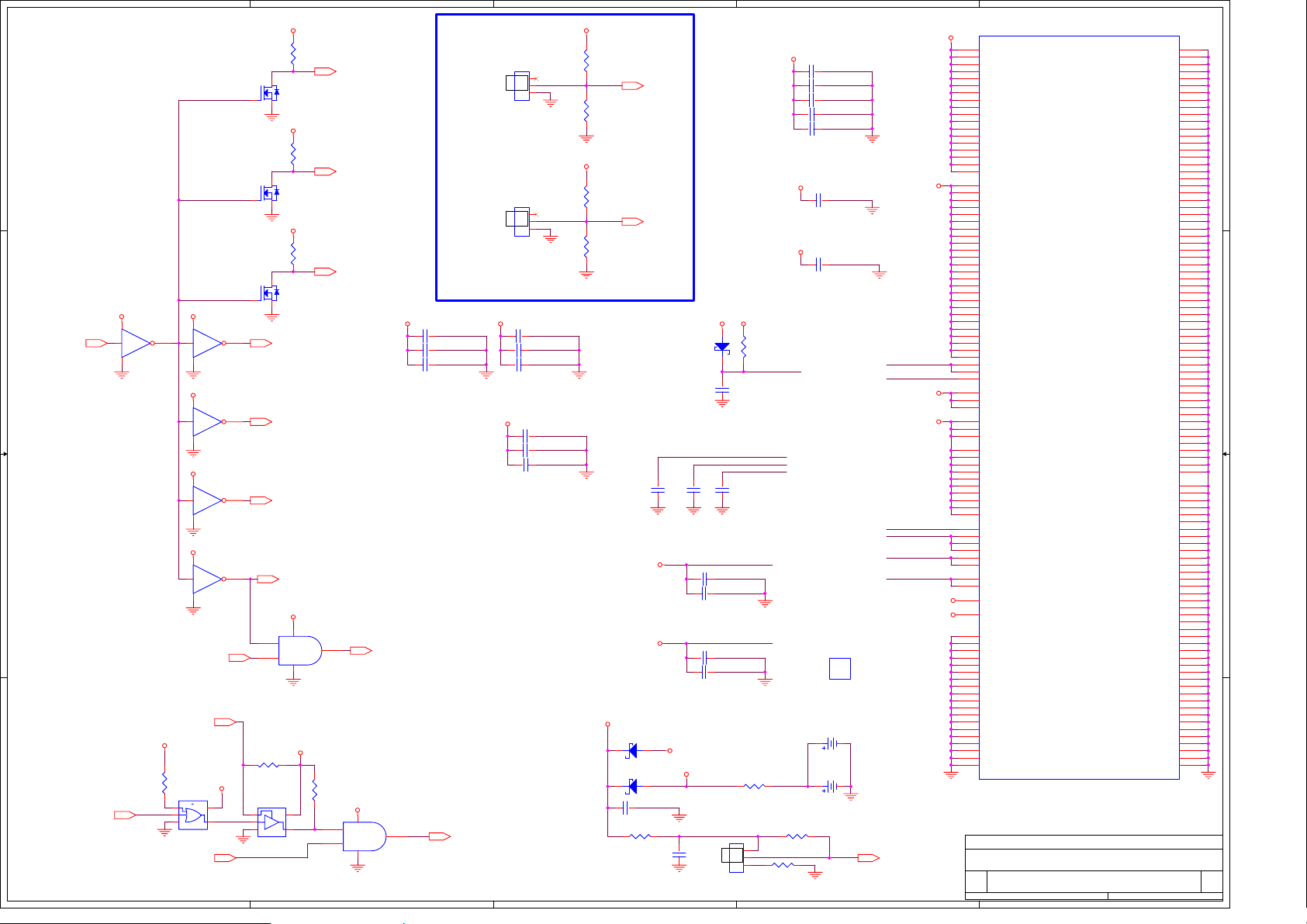Select the small empty blue square component

click(x=840, y=669)
